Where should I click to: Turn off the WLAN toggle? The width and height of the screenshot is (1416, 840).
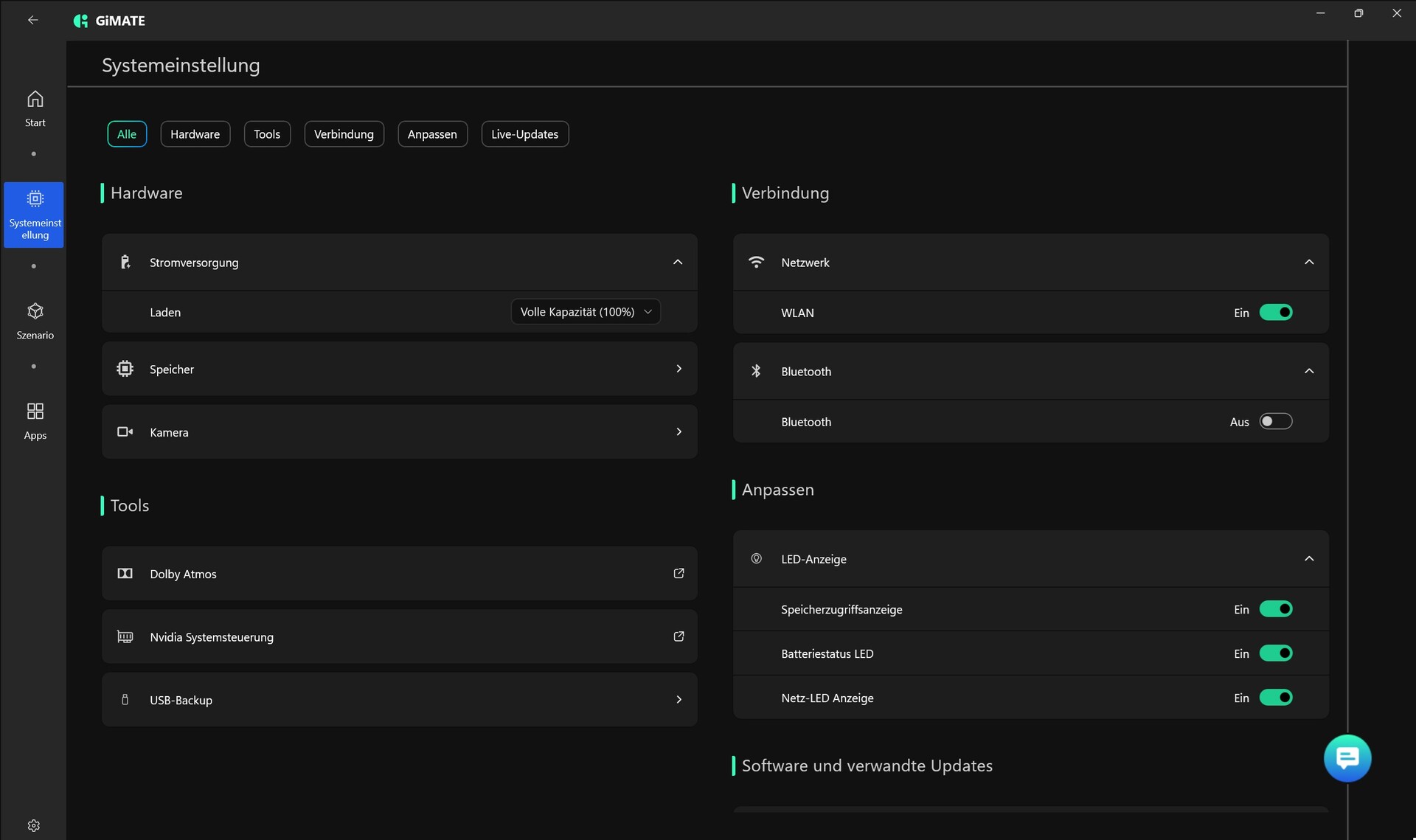pos(1275,313)
